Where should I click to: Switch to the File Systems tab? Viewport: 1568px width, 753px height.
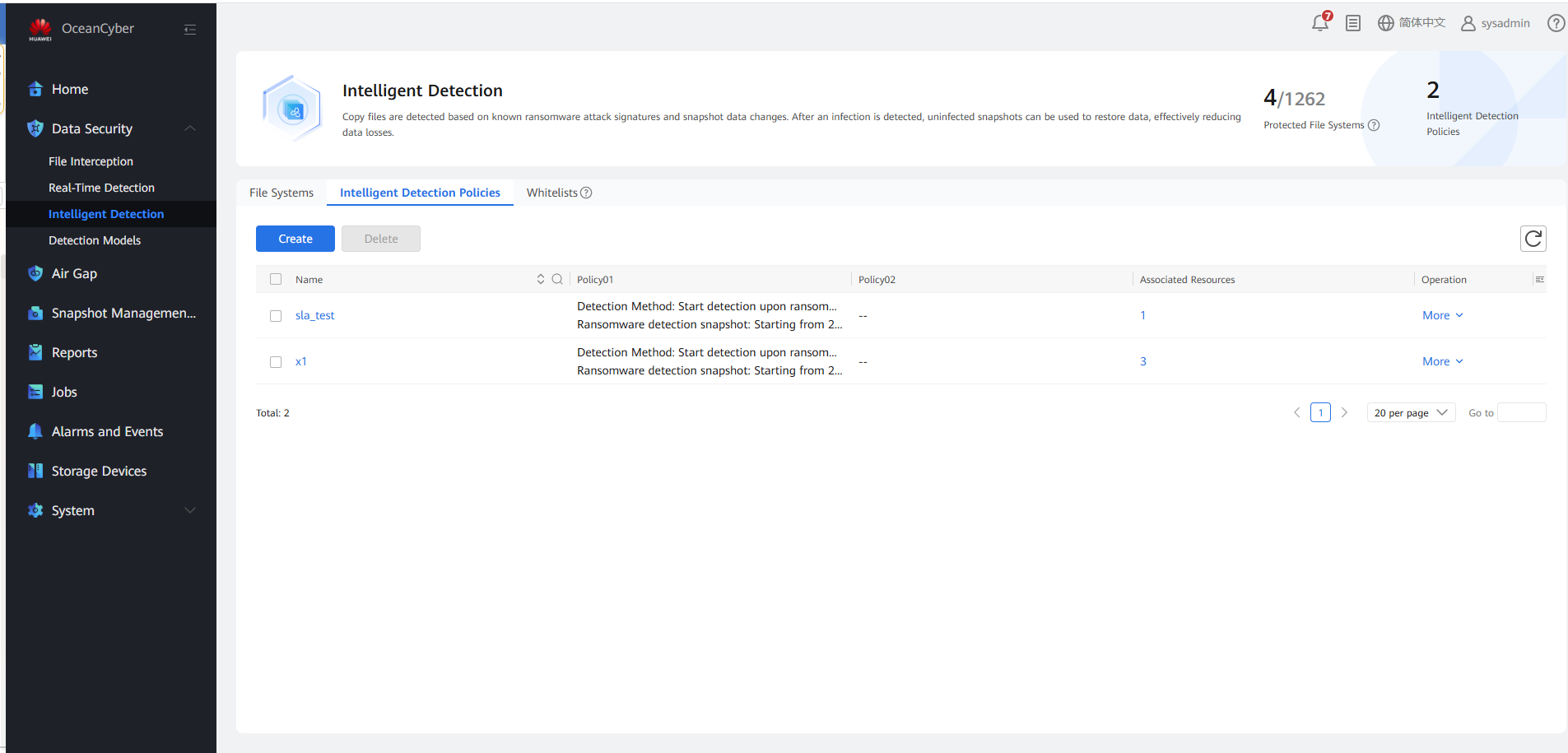click(281, 193)
